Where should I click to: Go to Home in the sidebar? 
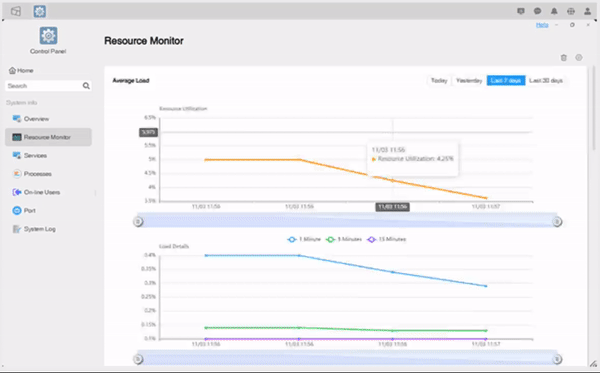(21, 70)
